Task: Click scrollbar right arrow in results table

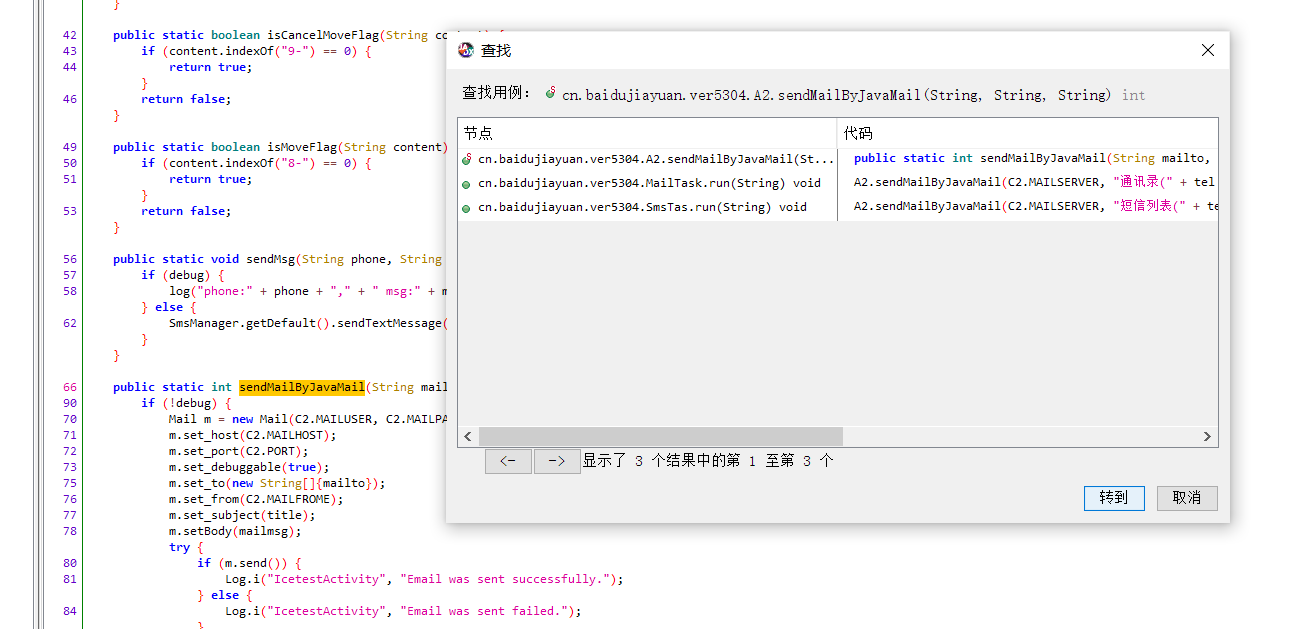Action: tap(1207, 437)
